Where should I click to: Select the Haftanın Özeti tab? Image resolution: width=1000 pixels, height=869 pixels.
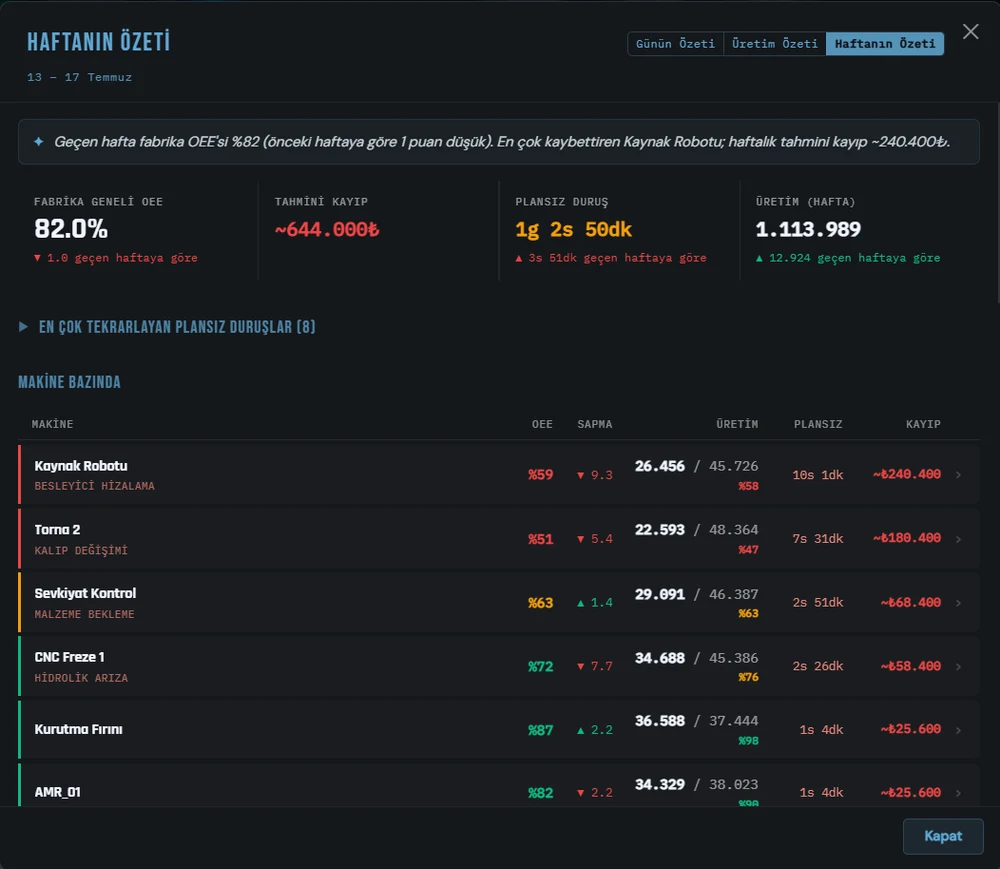pyautogui.click(x=885, y=44)
